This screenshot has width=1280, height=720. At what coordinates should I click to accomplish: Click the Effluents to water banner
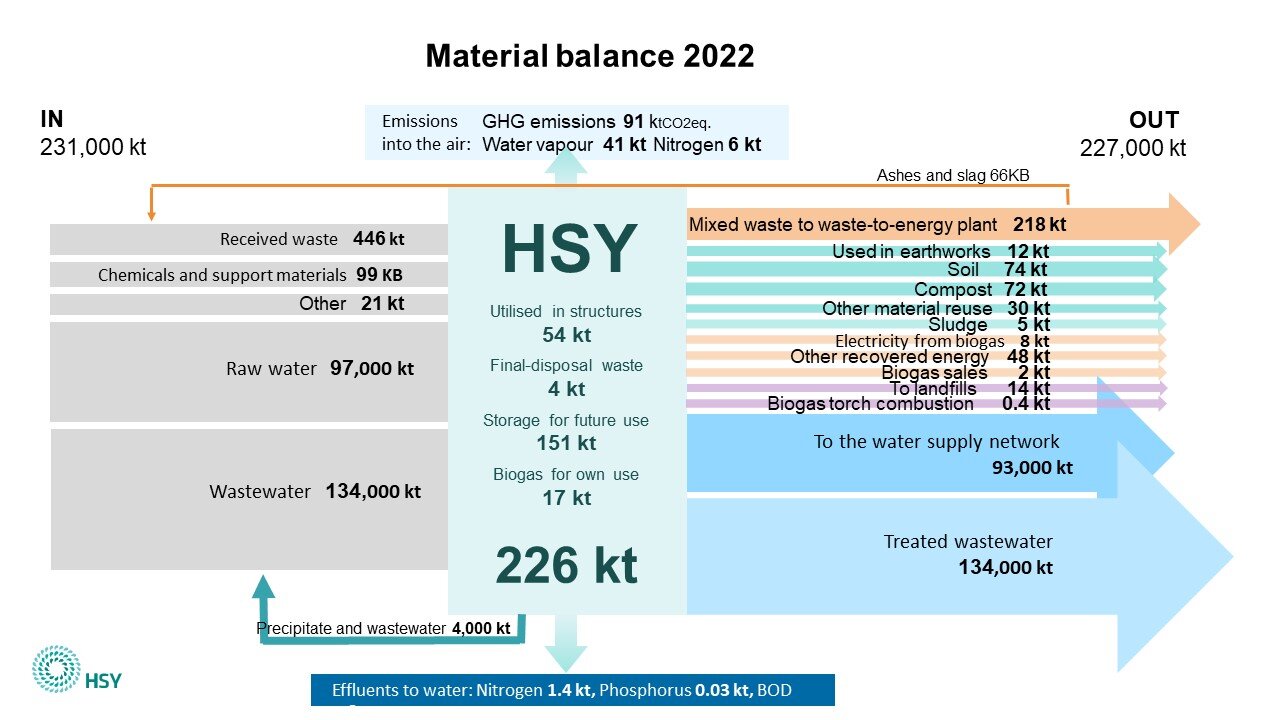tap(572, 690)
